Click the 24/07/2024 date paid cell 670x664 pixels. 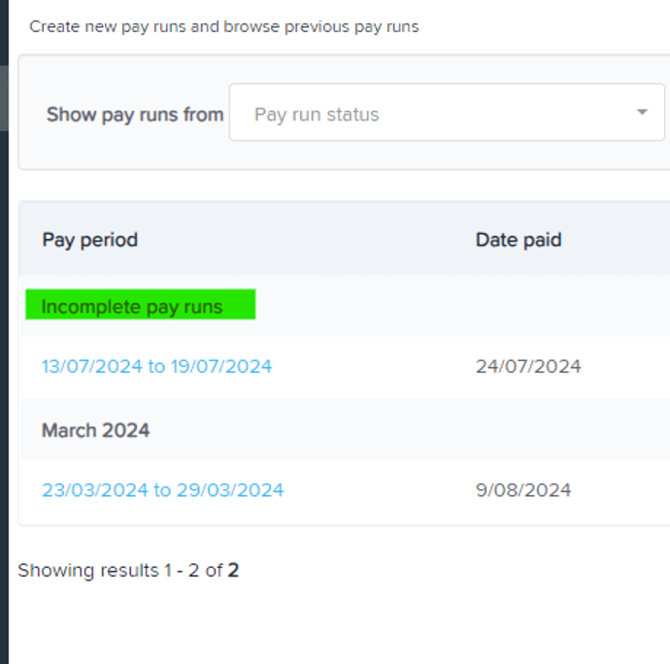tap(528, 366)
